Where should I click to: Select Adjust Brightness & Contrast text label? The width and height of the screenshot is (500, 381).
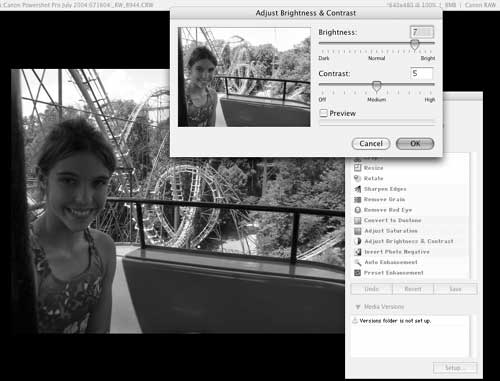pyautogui.click(x=409, y=241)
